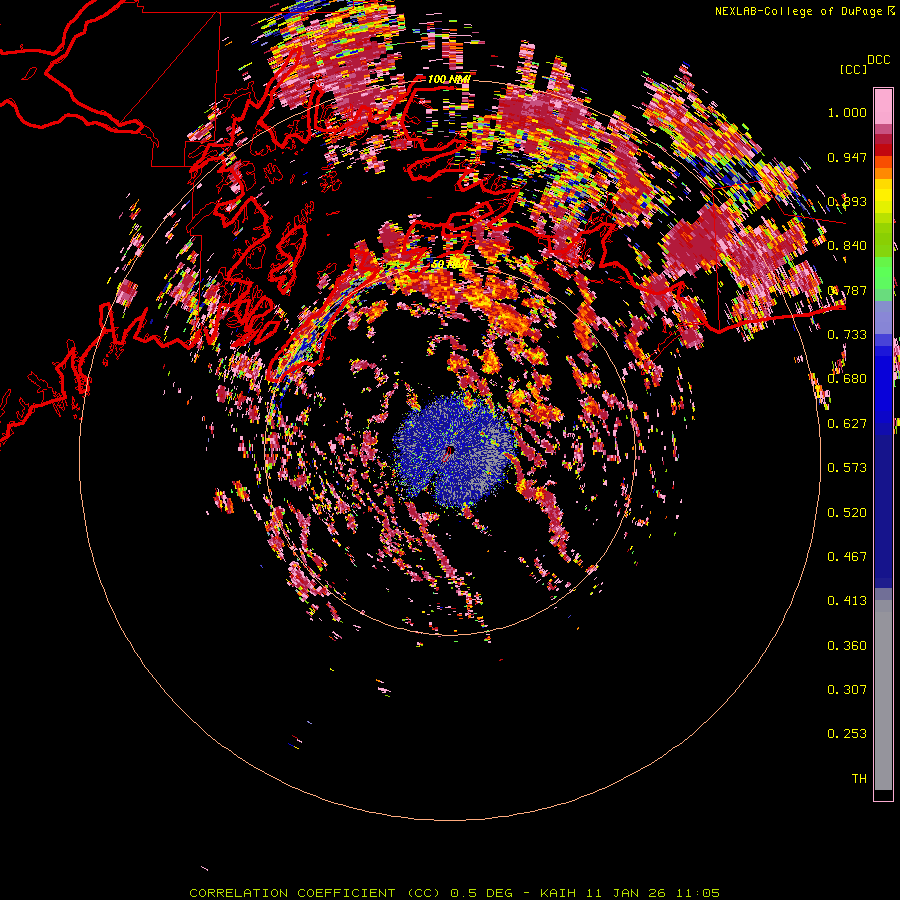Select the 0.893 legend value
This screenshot has height=900, width=900.
[x=847, y=201]
